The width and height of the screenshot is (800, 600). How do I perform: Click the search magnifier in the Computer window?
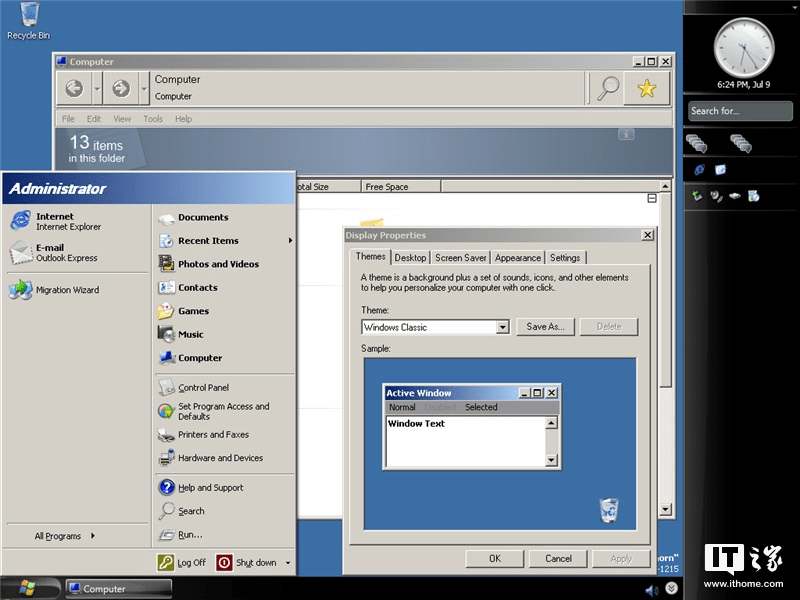click(x=606, y=88)
